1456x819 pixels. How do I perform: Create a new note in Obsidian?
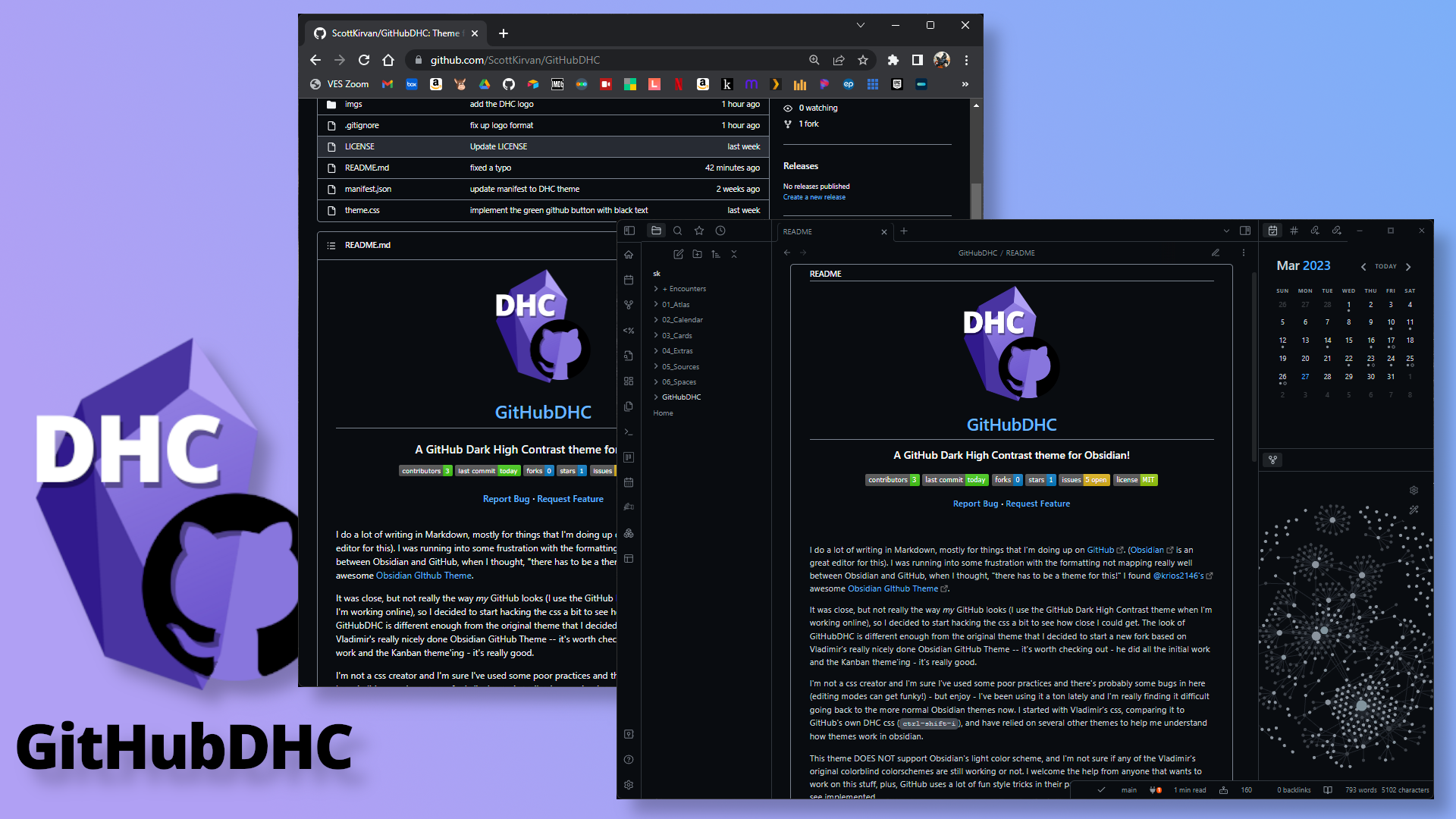point(679,254)
